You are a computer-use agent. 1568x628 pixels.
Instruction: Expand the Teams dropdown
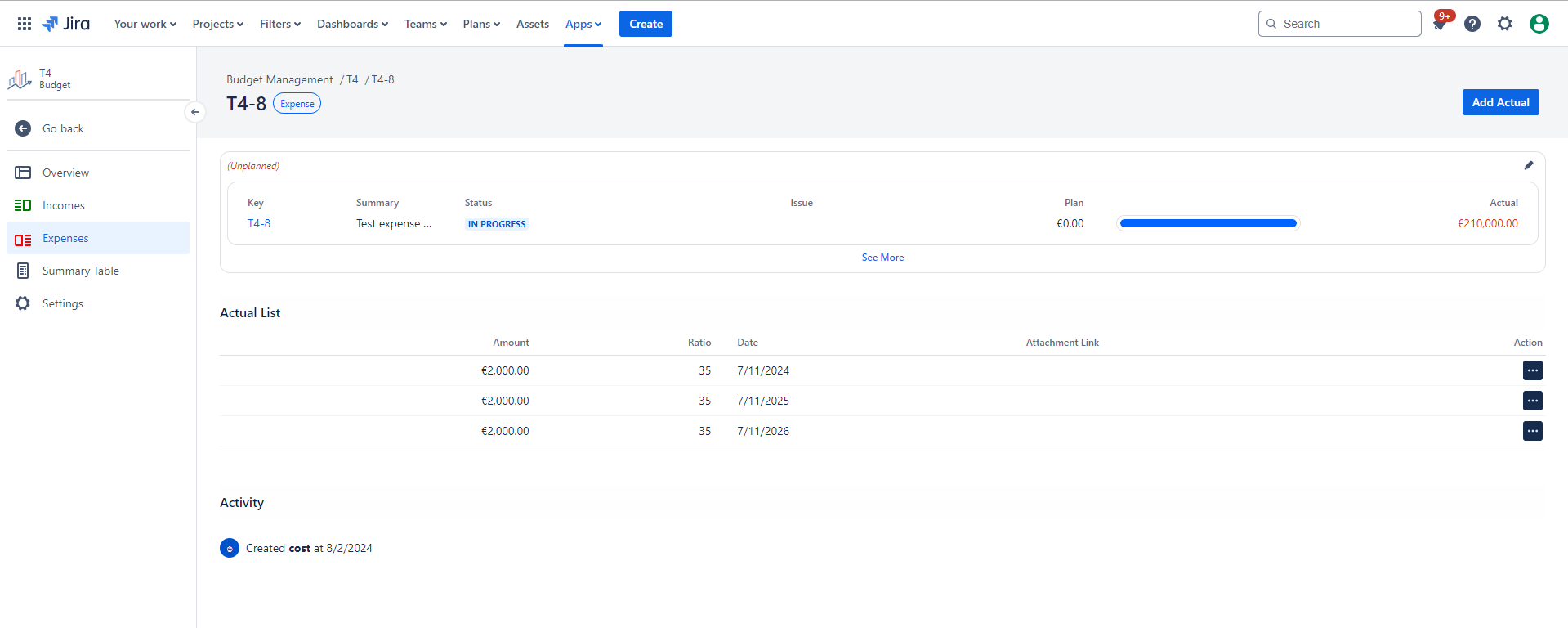[x=426, y=24]
